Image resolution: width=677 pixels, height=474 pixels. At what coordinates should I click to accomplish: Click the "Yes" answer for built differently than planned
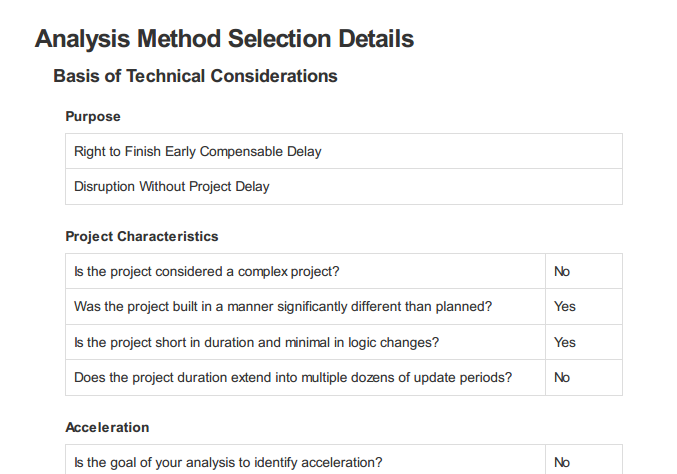click(565, 306)
